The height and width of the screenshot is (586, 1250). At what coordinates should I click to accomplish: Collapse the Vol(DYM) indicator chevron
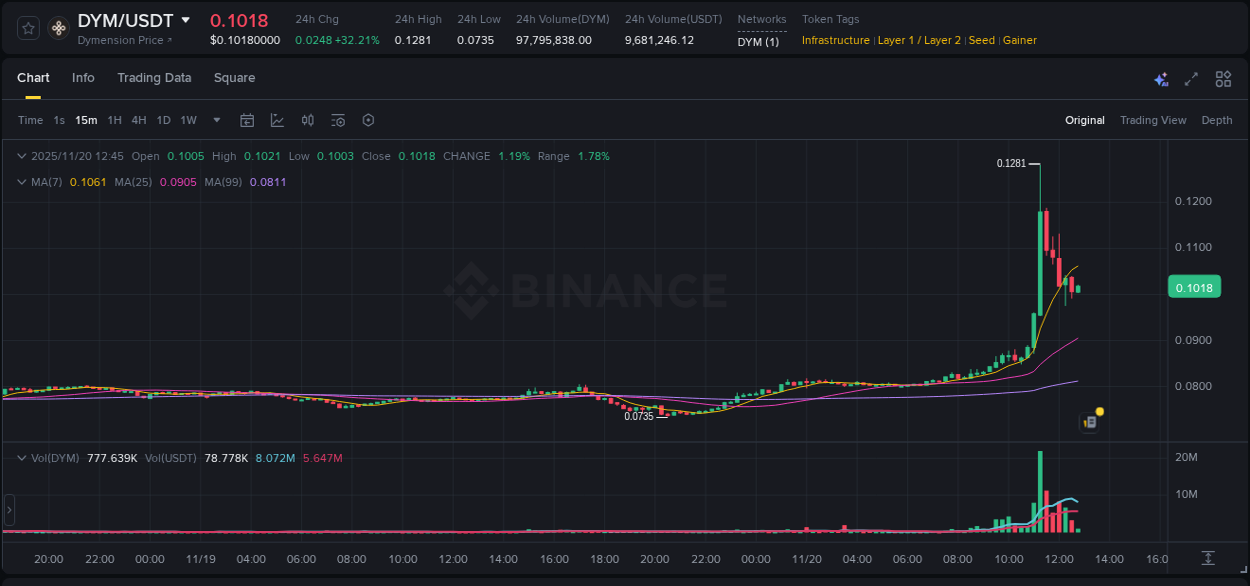[21, 456]
